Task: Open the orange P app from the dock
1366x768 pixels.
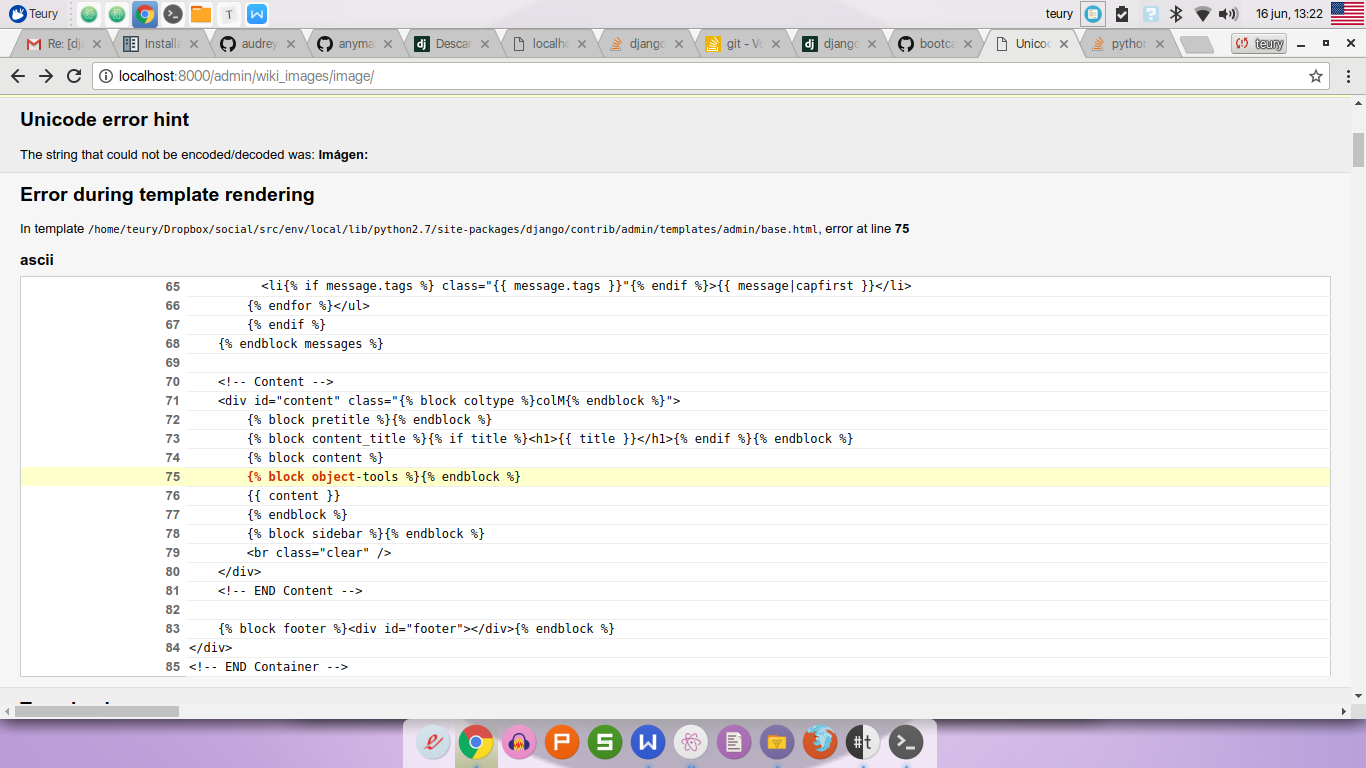Action: (561, 743)
